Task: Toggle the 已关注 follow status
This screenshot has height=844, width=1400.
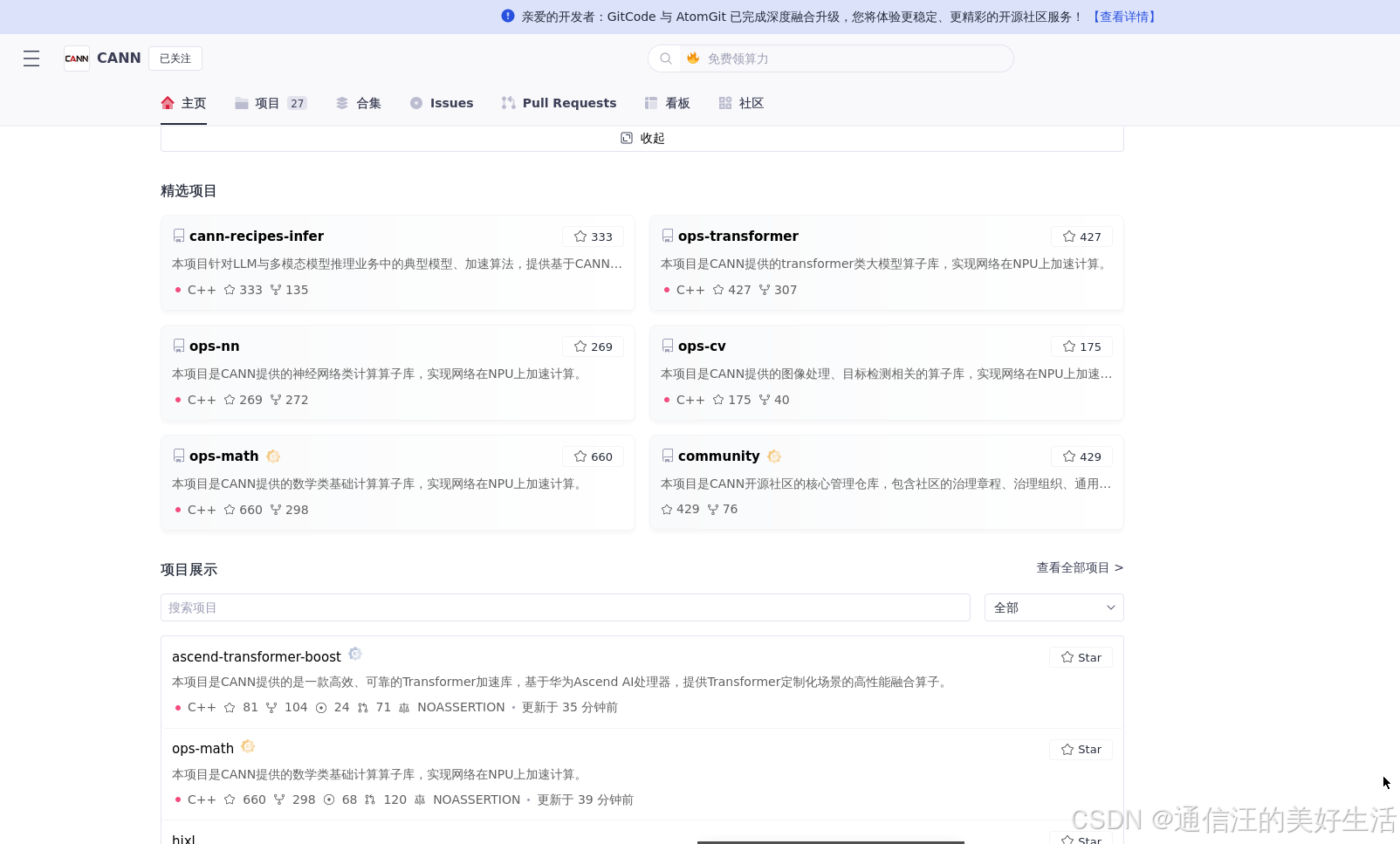Action: [x=175, y=58]
